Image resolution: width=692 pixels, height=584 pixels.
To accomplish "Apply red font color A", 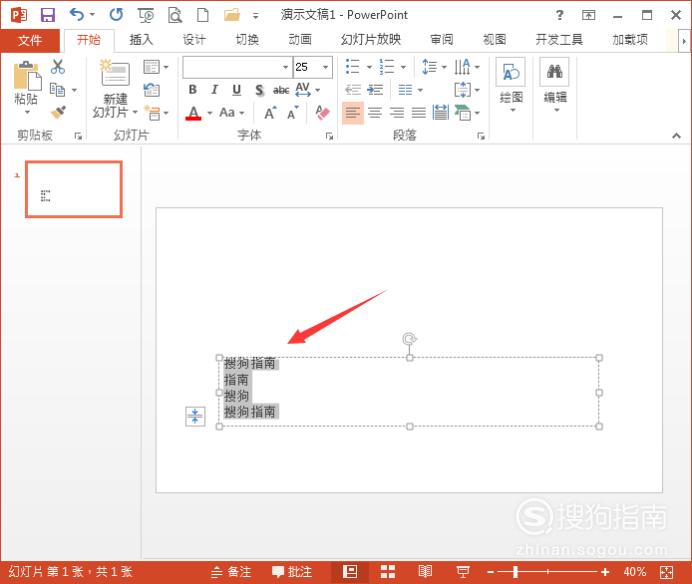I will 193,113.
